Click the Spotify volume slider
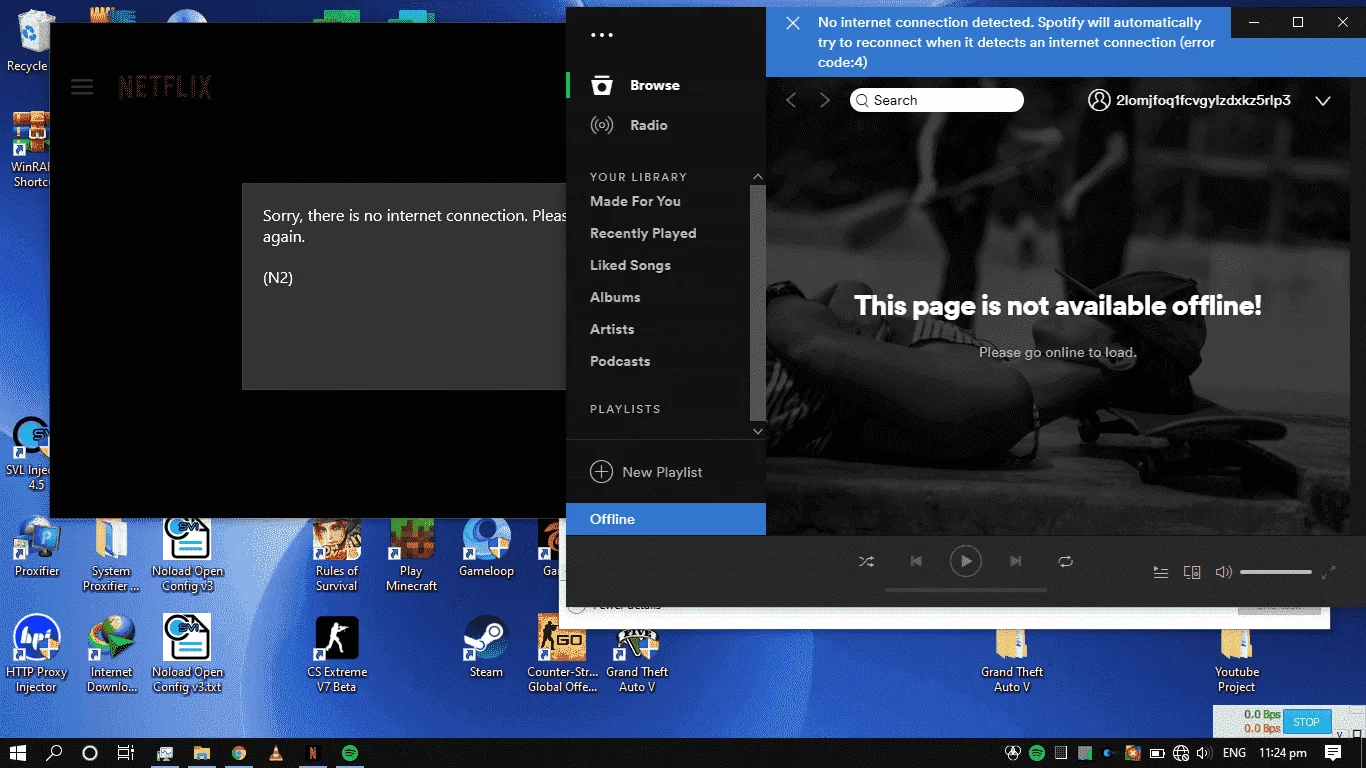1366x768 pixels. pos(1276,572)
